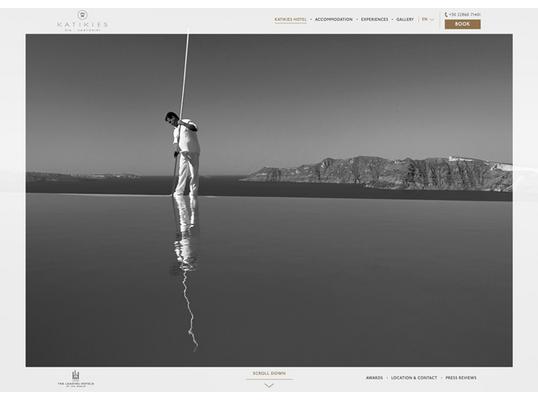538x400 pixels.
Task: Open the Location & Contact link
Action: (414, 378)
